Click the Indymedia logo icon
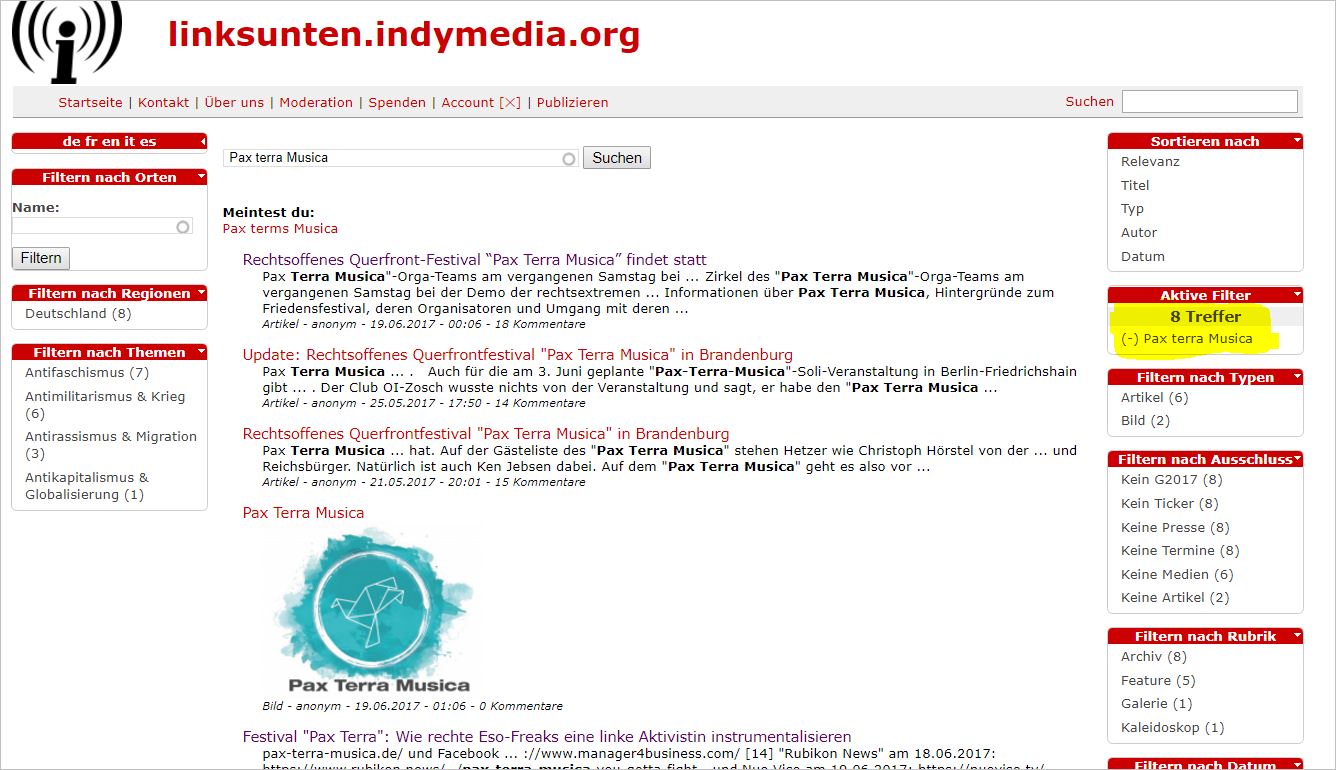This screenshot has height=770, width=1336. 66,42
